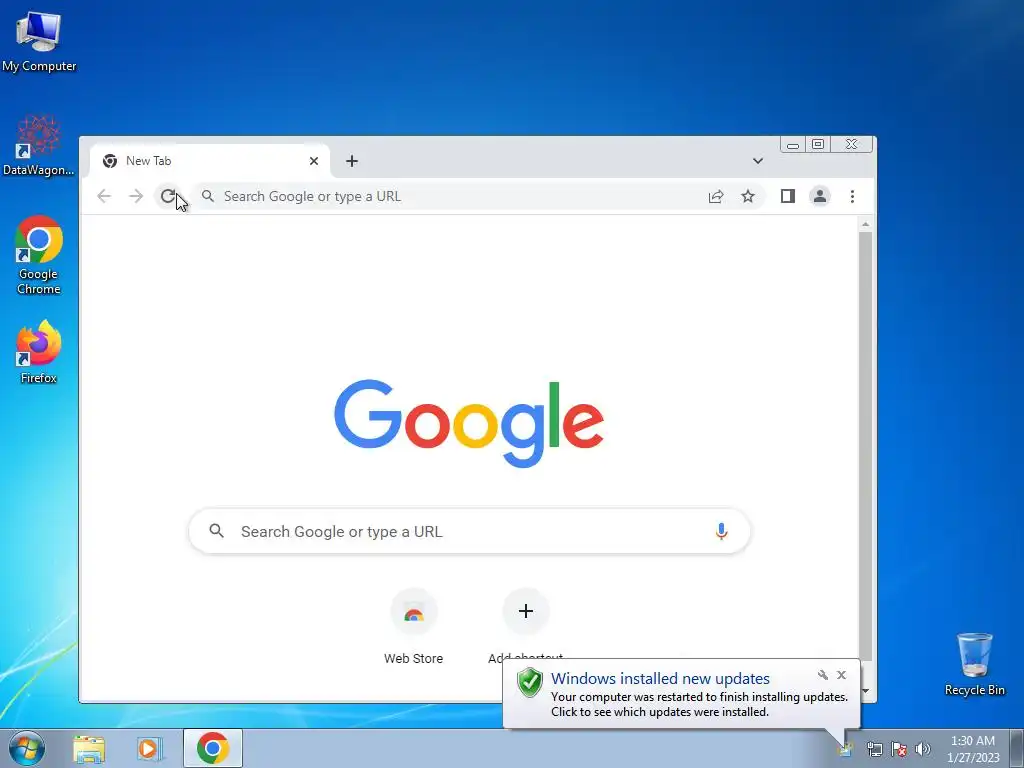Select the Firefox desktop shortcut
The width and height of the screenshot is (1024, 768).
click(x=39, y=351)
